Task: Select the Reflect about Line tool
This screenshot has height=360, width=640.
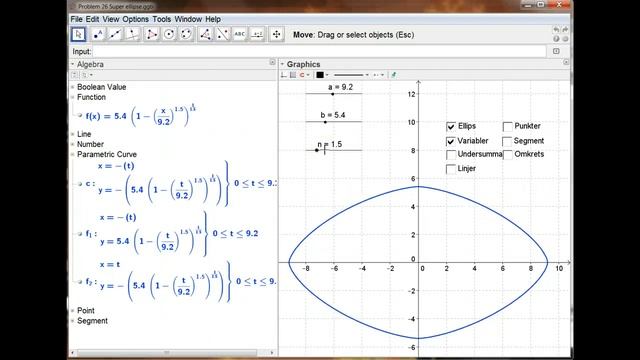Action: 222,35
